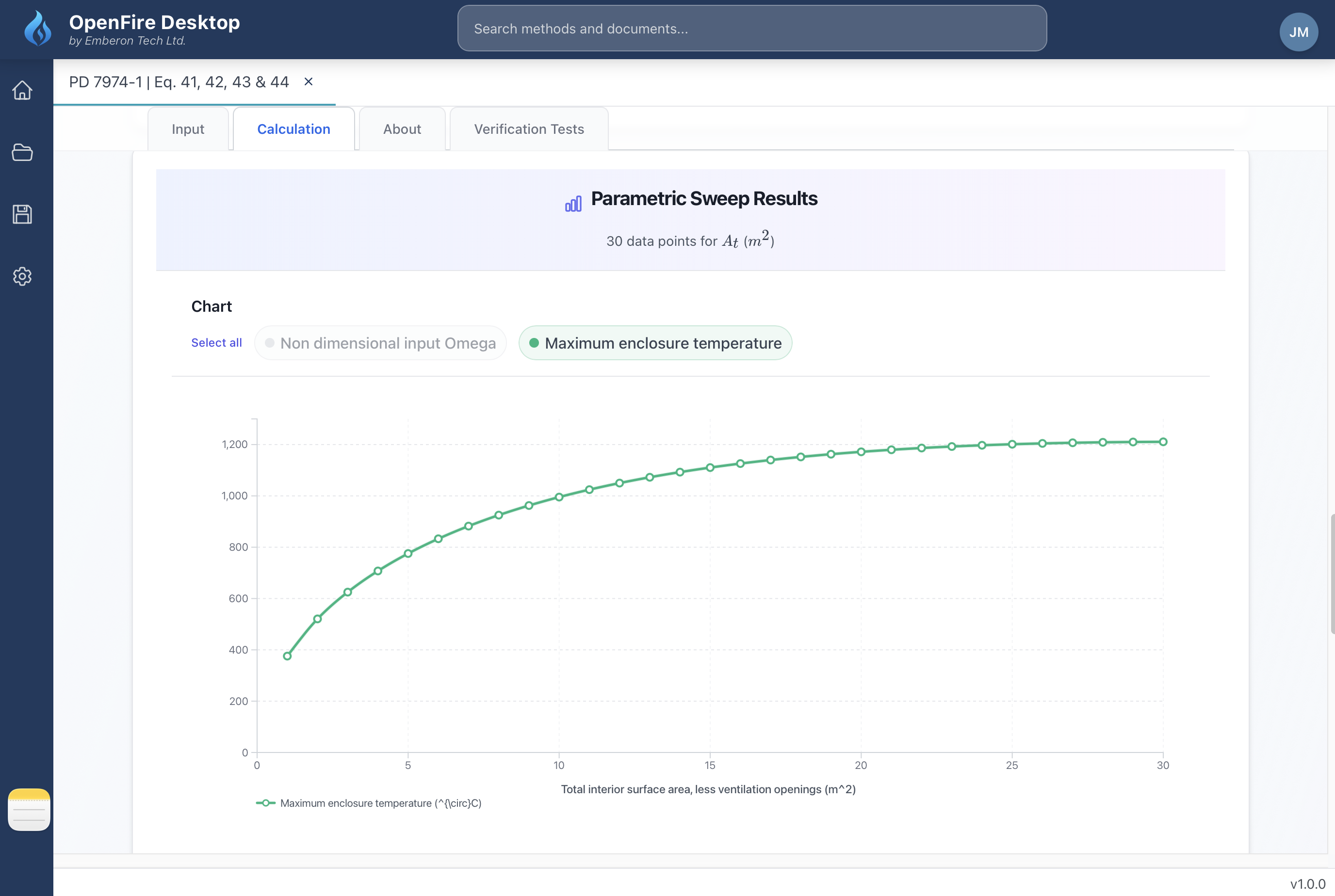1335x896 pixels.
Task: Click the Save floppy disk icon
Action: point(22,214)
